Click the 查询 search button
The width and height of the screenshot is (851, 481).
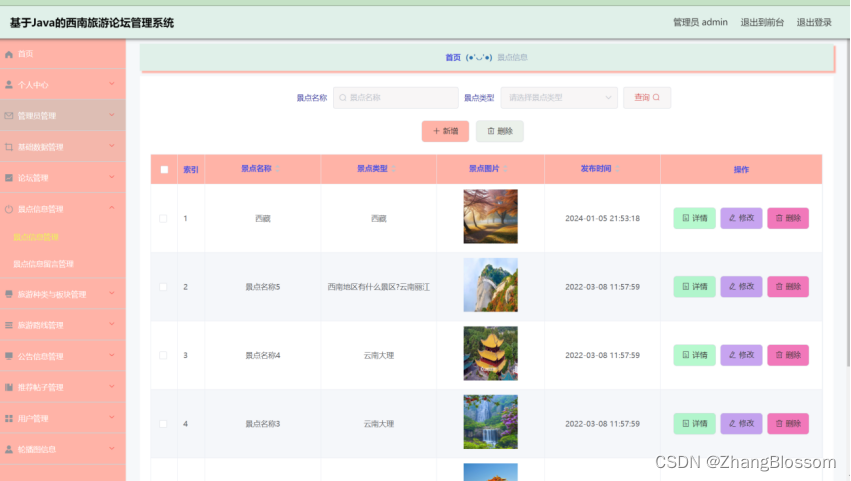click(647, 98)
